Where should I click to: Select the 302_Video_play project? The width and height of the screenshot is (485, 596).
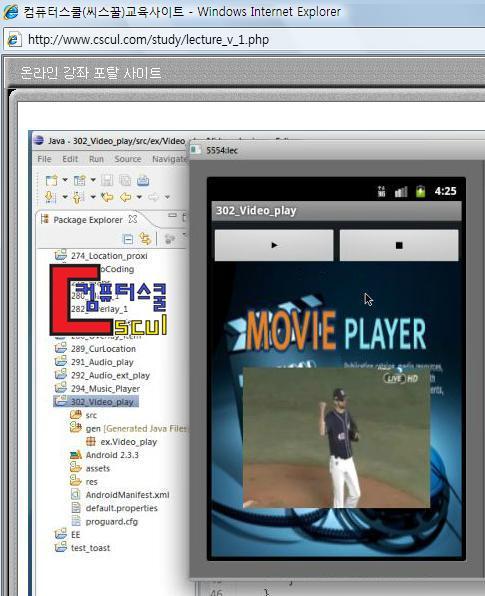tap(102, 402)
